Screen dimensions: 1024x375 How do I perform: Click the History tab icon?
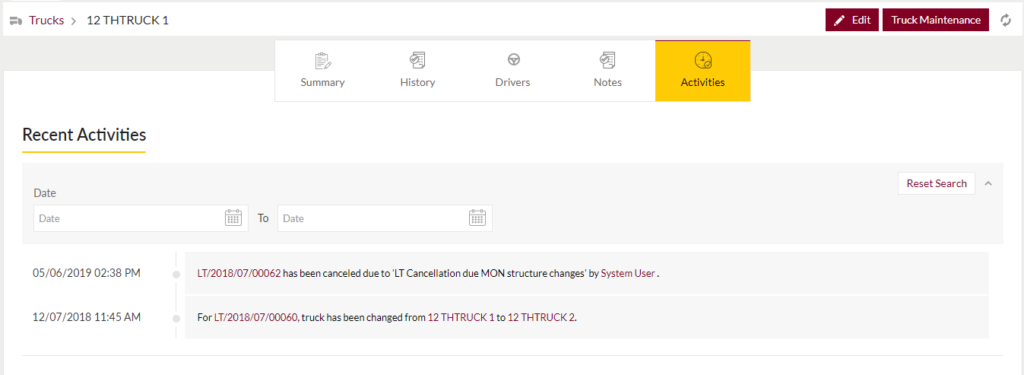click(x=417, y=61)
